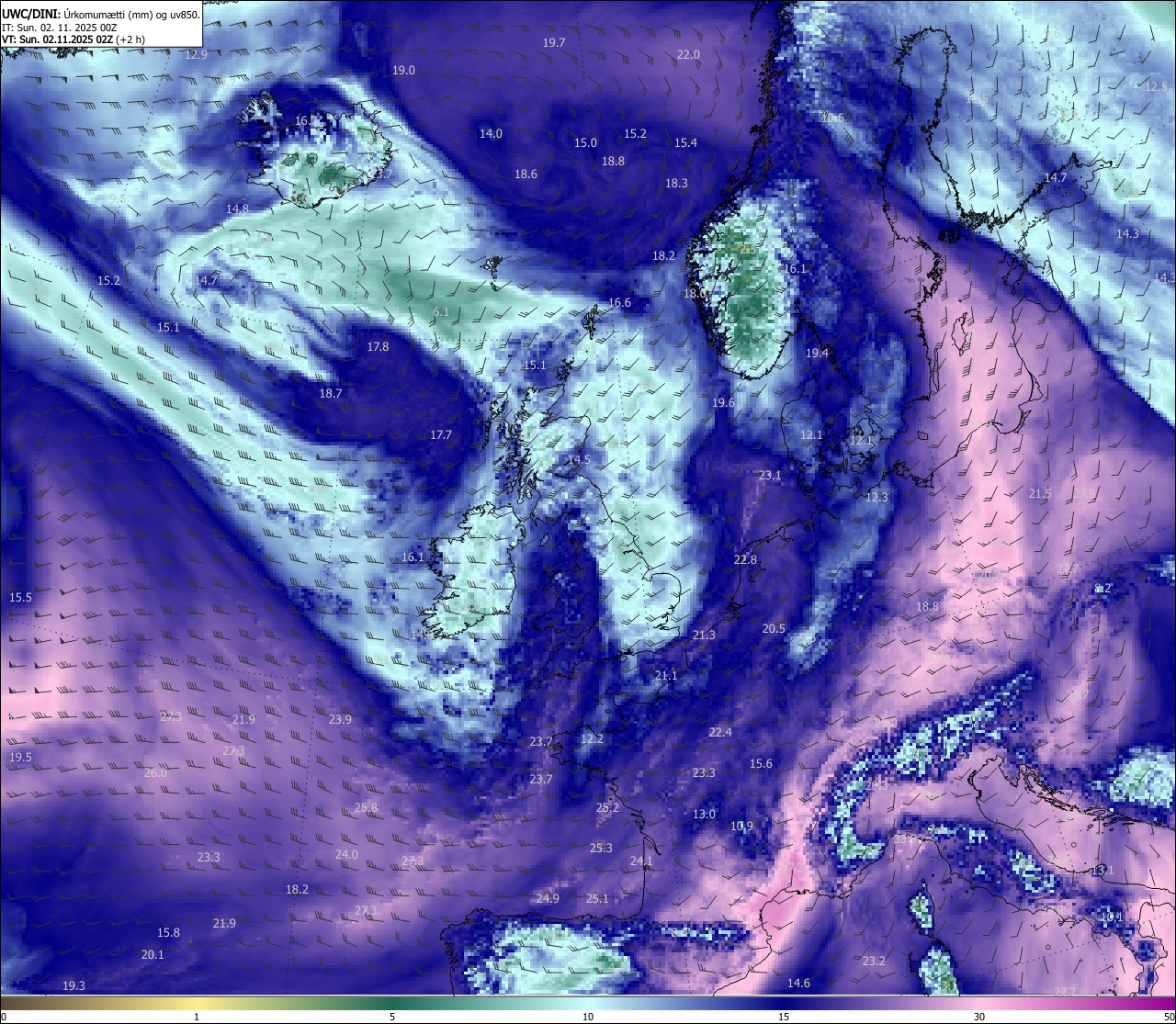Click the map value 18.7
Image resolution: width=1176 pixels, height=1024 pixels.
click(x=331, y=393)
